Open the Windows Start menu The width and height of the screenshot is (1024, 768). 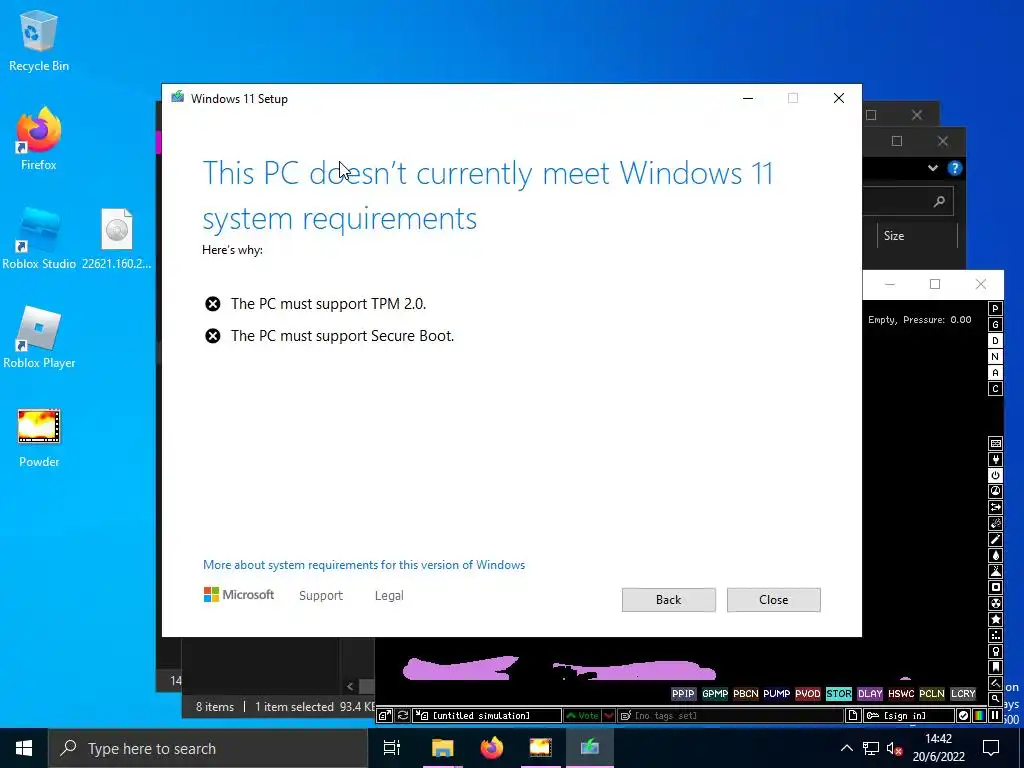pos(24,748)
